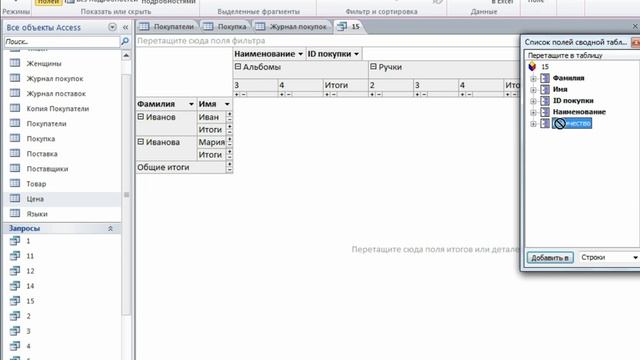
Task: Collapse the Альбомы column group
Action: (x=238, y=67)
